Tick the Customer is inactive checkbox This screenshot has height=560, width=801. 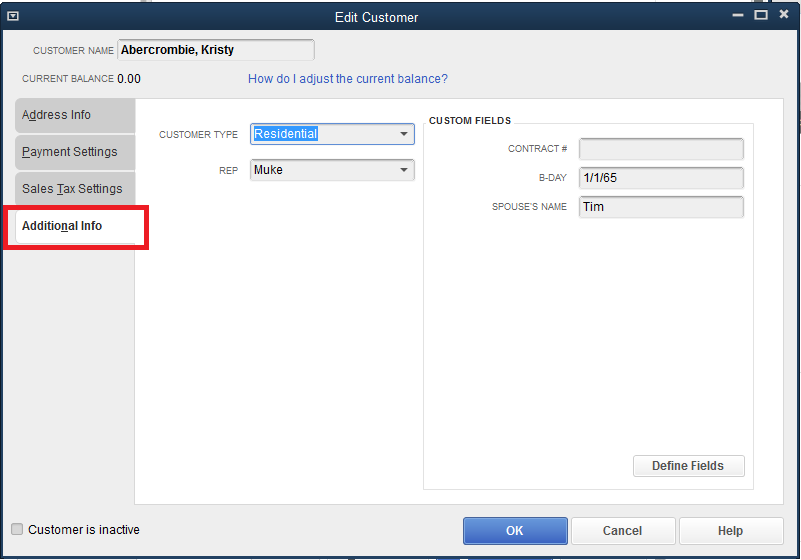click(17, 529)
